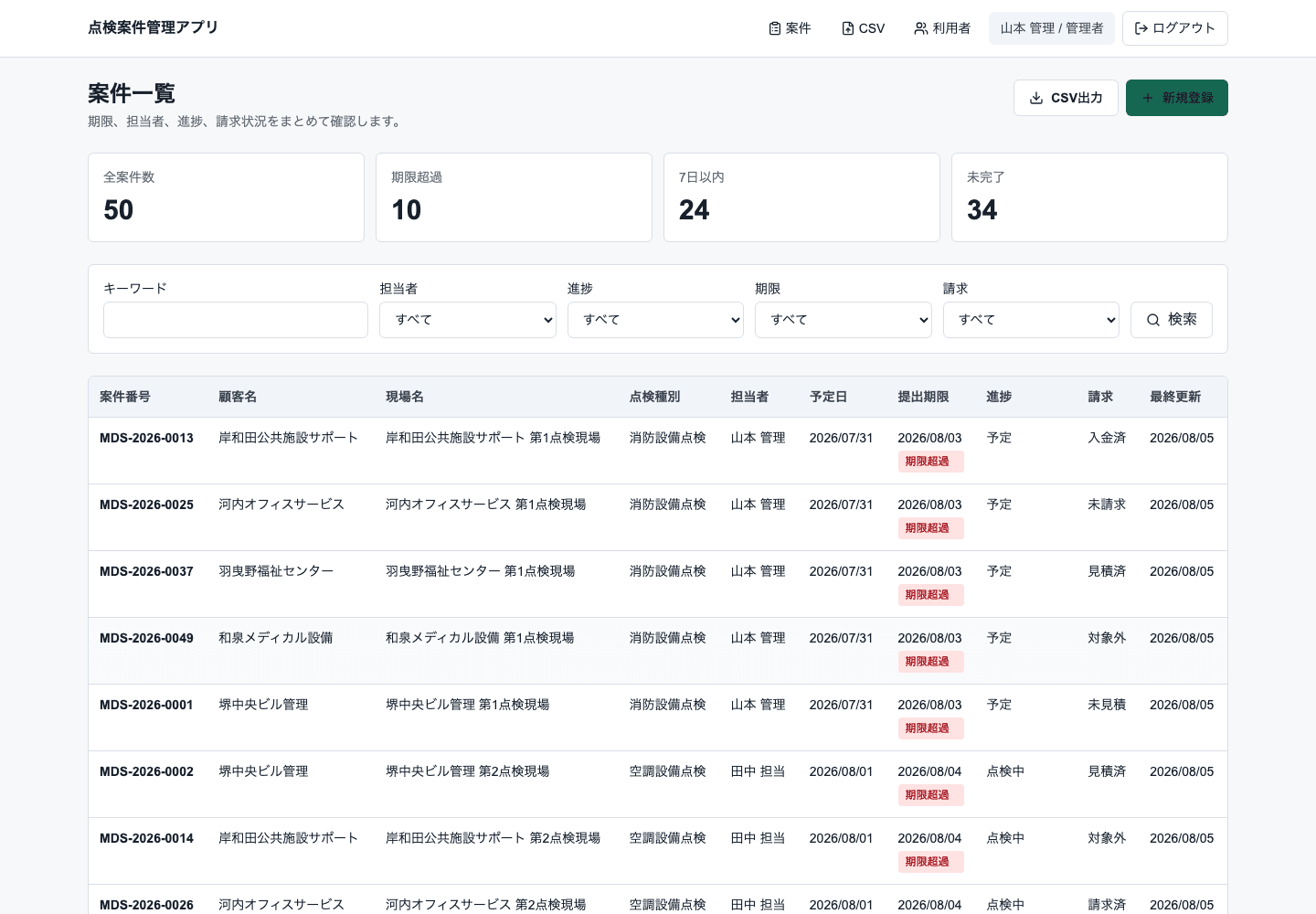Click site 堺中央ビル管理 第1点検現場
The height and width of the screenshot is (914, 1316).
click(x=467, y=705)
